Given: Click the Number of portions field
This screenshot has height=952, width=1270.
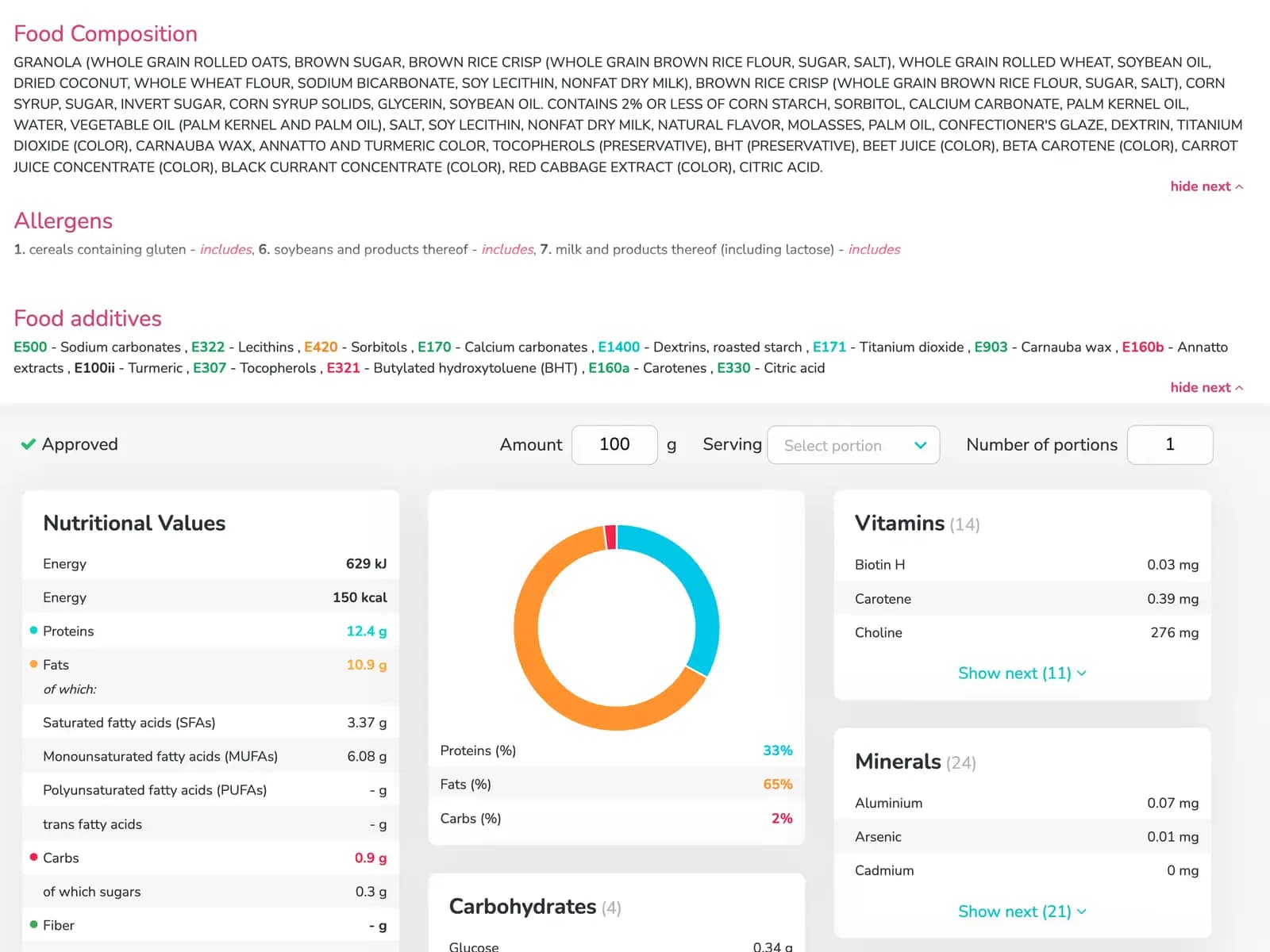Looking at the screenshot, I should click(1169, 444).
